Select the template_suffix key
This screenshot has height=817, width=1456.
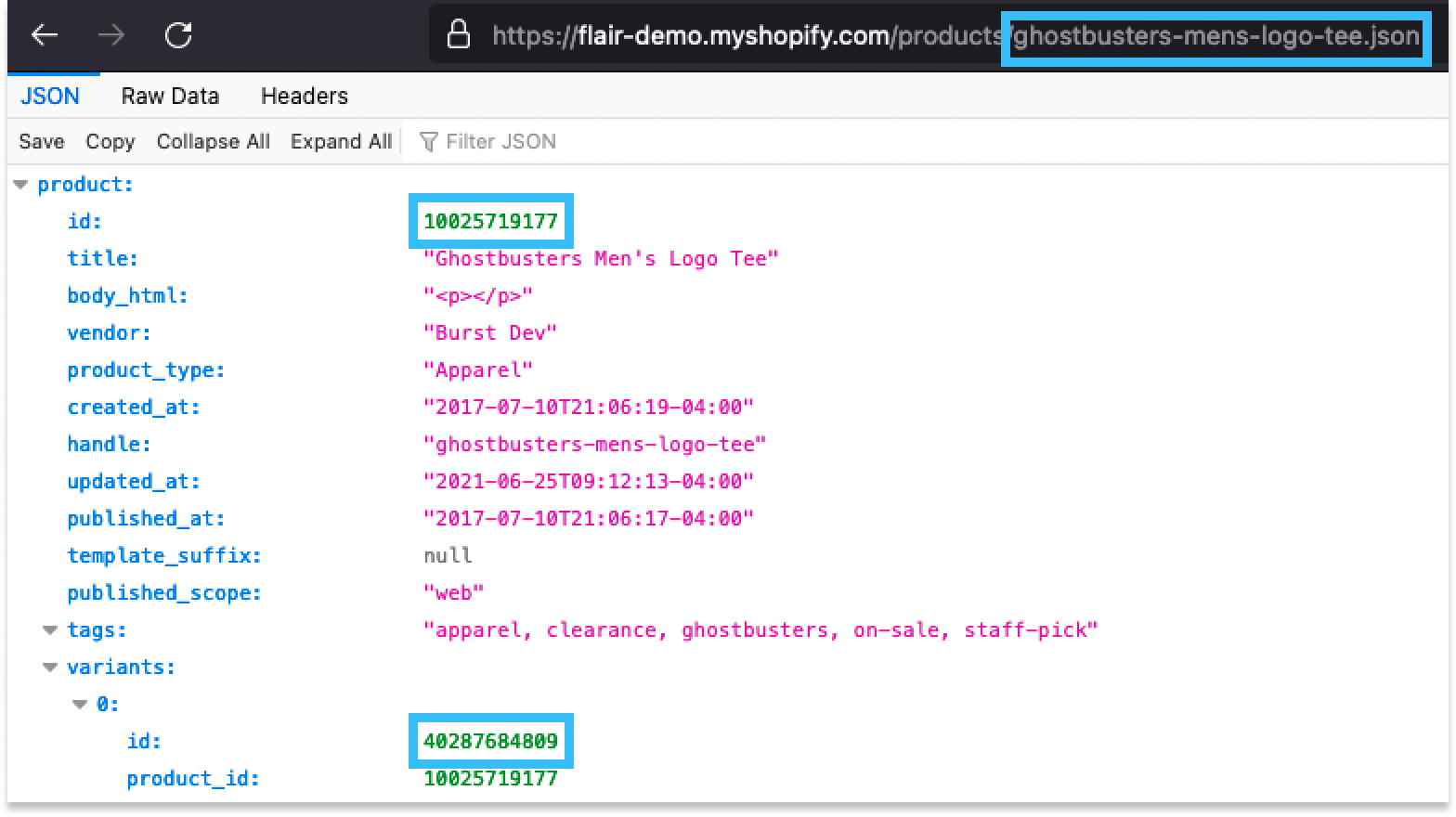click(x=164, y=555)
